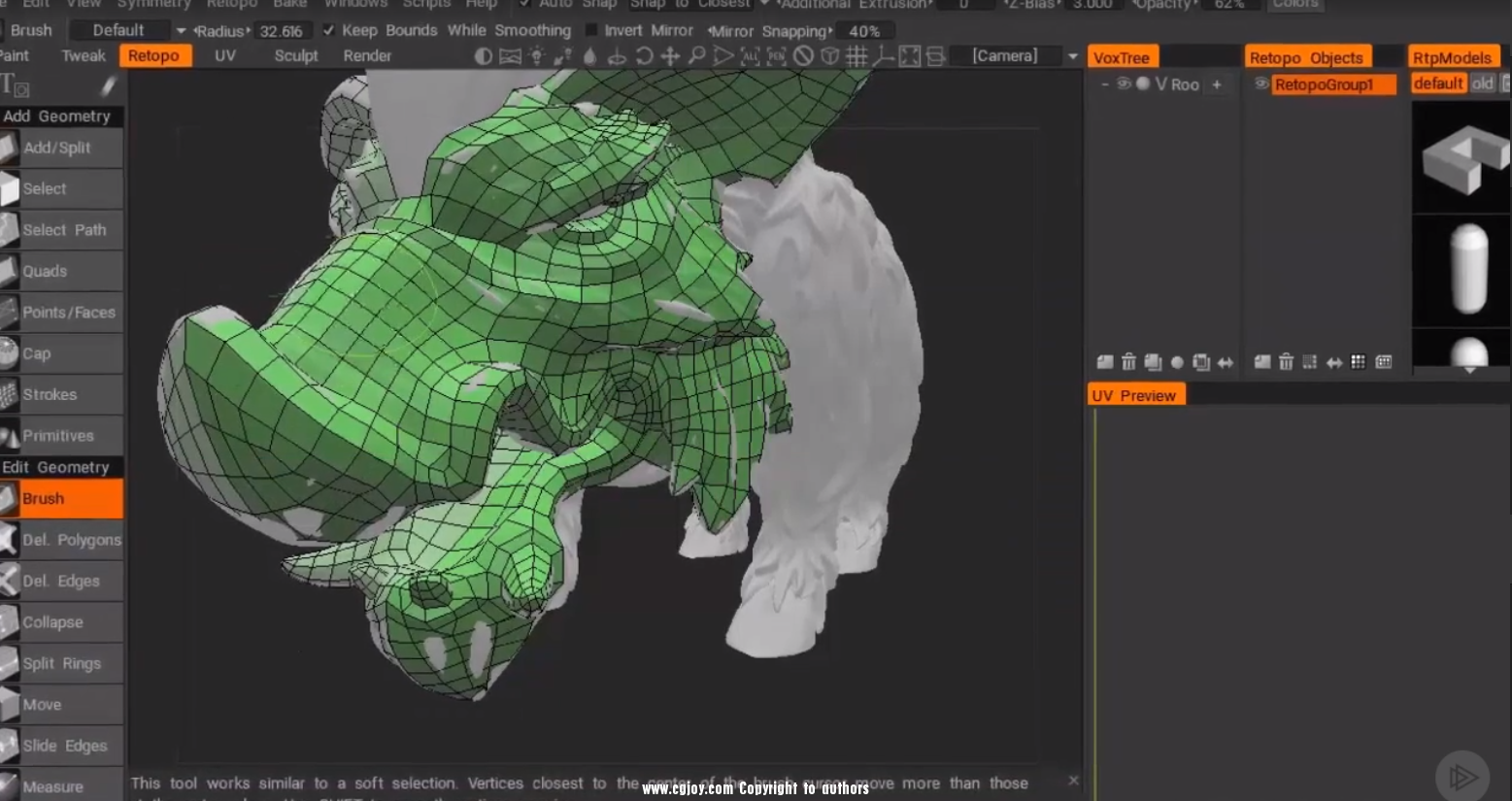This screenshot has height=801, width=1512.
Task: Click the half-shaded circle render mode icon
Action: pyautogui.click(x=483, y=56)
